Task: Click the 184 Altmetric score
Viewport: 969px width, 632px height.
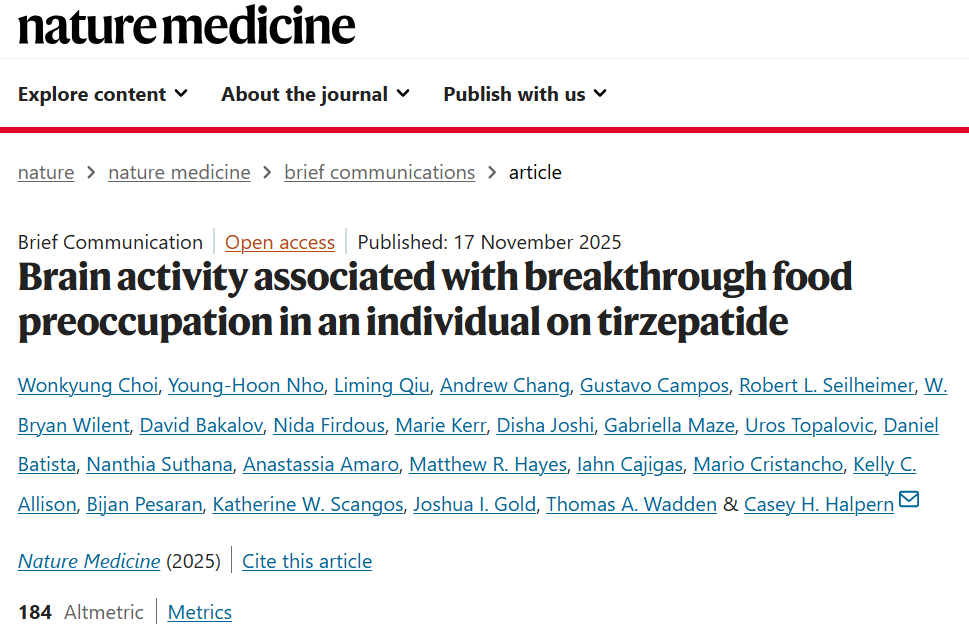Action: [36, 612]
